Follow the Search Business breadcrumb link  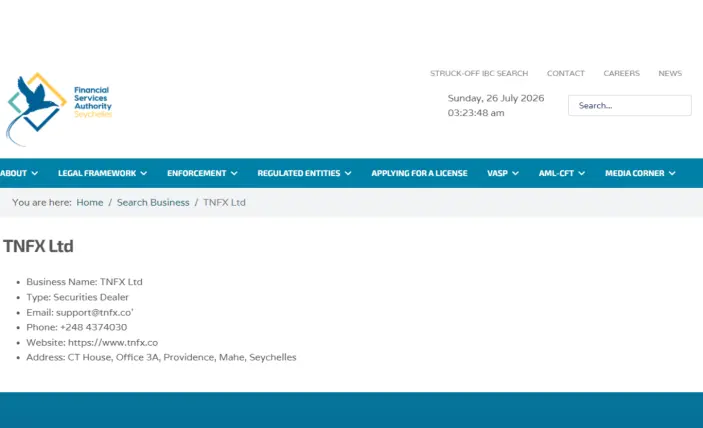[153, 203]
